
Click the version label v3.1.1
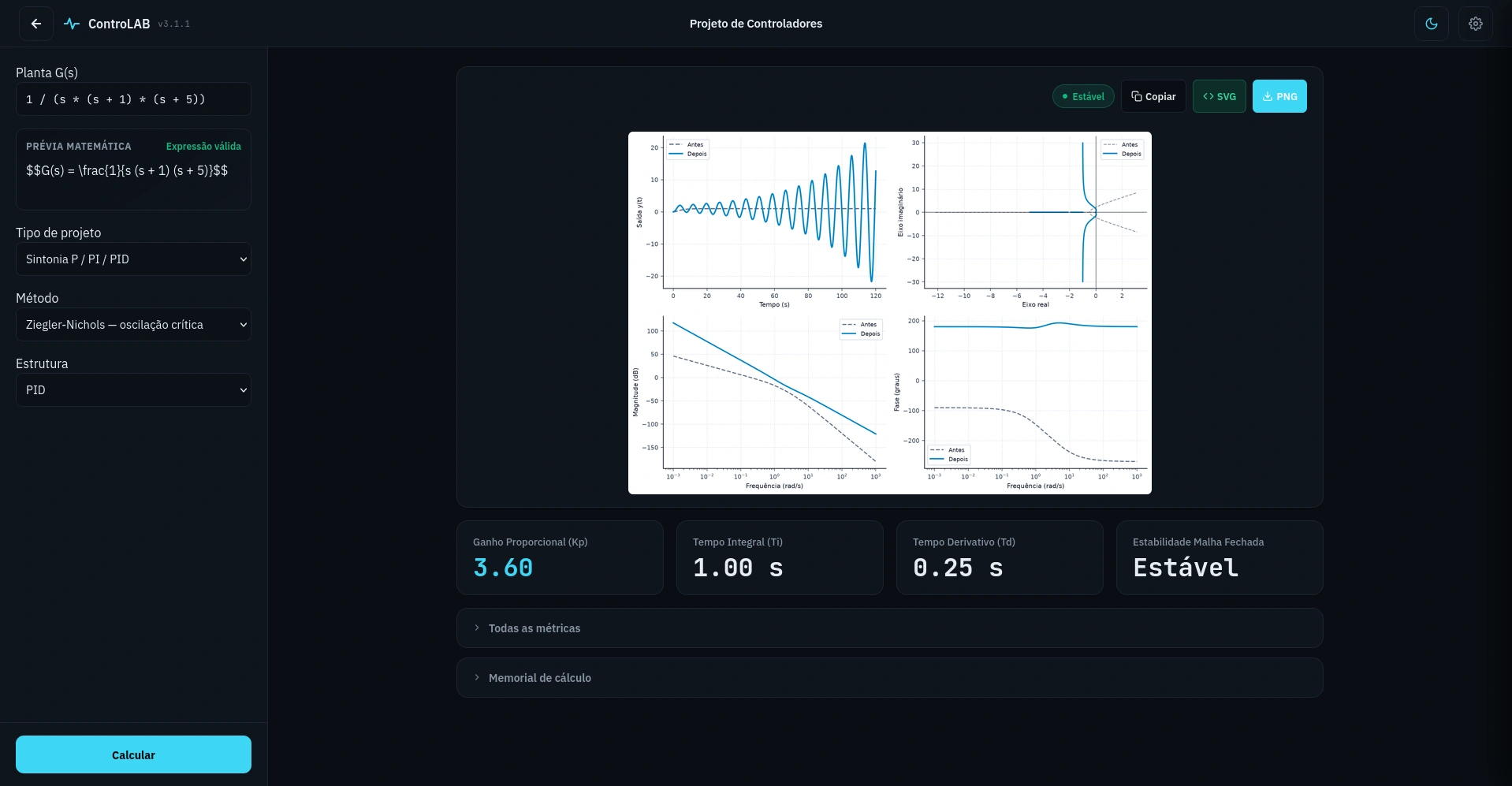point(173,24)
